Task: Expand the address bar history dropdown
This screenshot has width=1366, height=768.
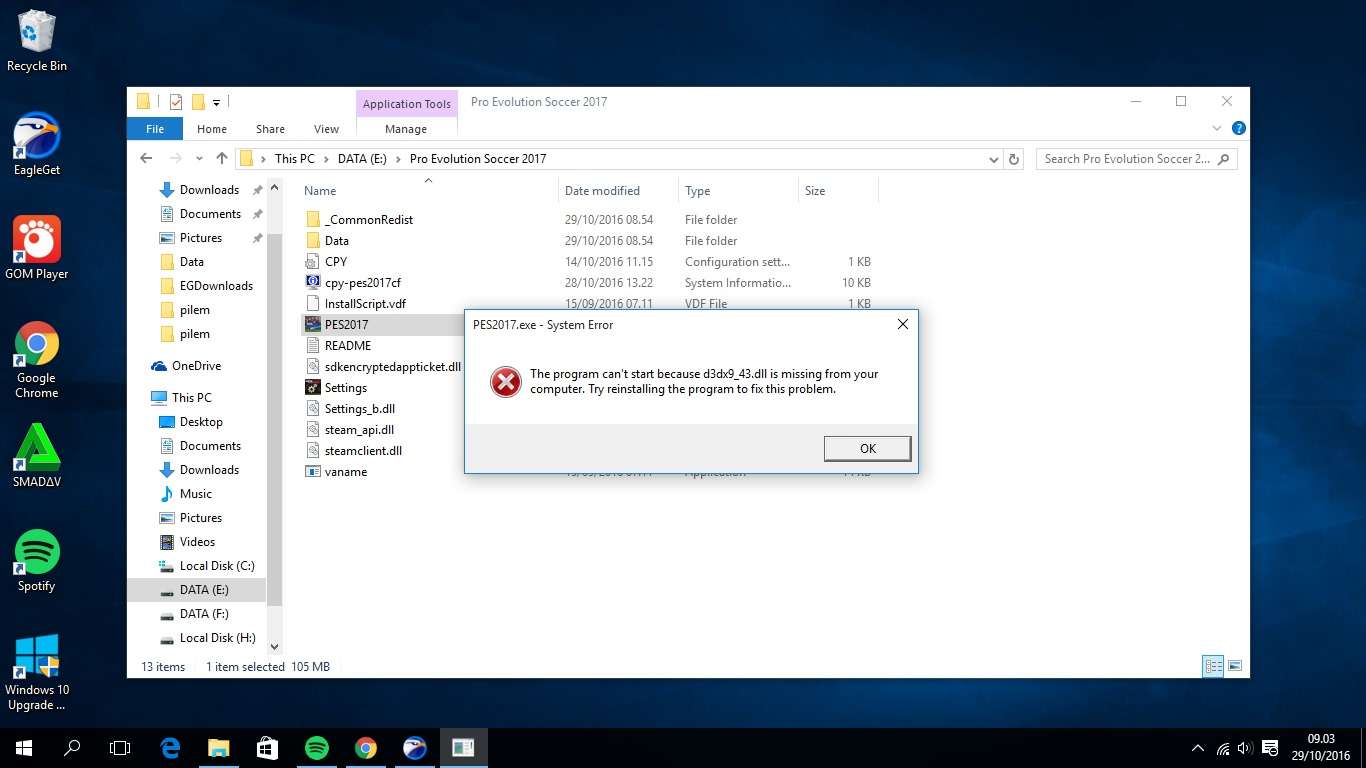Action: (x=993, y=159)
